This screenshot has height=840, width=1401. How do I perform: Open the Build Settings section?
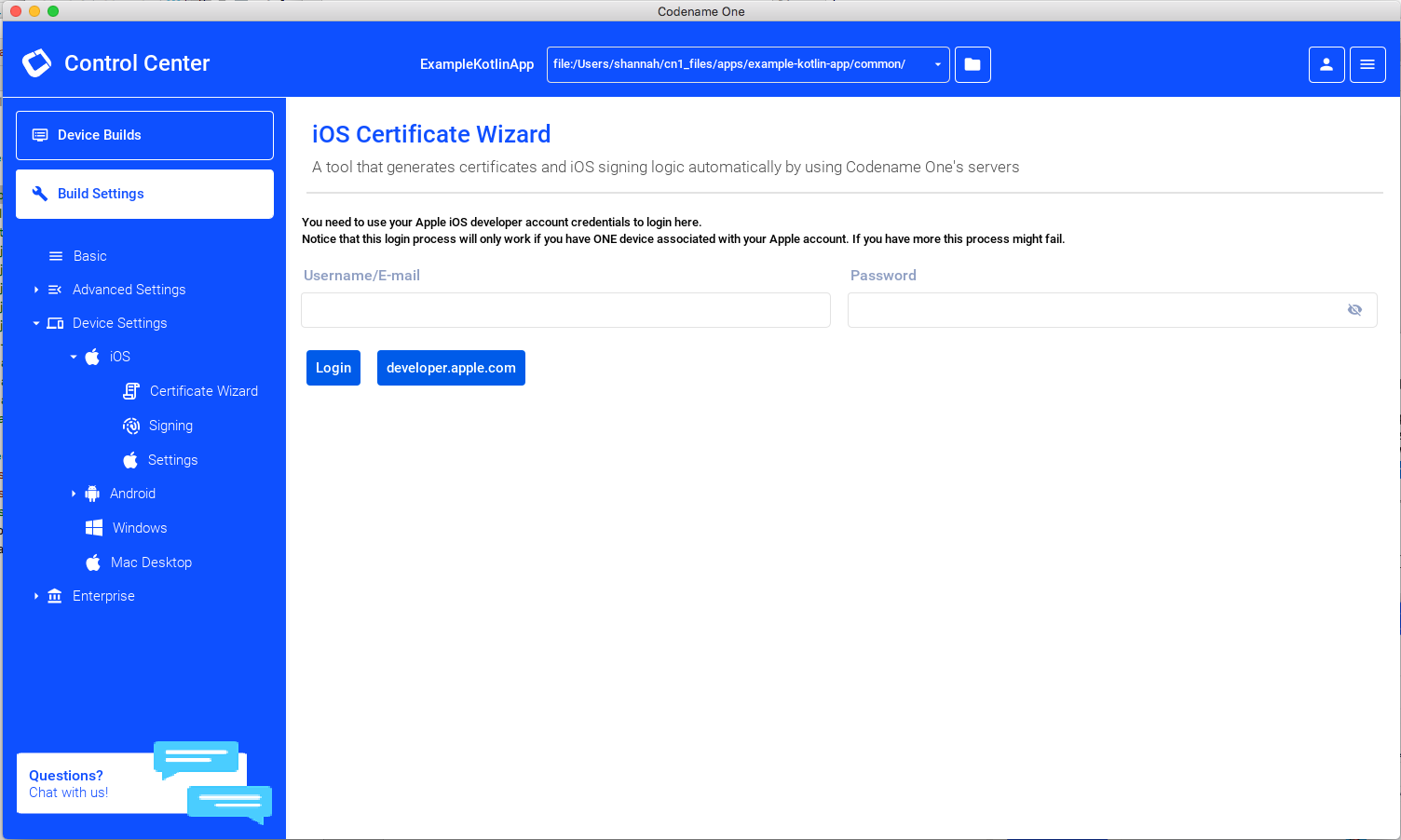(x=144, y=194)
